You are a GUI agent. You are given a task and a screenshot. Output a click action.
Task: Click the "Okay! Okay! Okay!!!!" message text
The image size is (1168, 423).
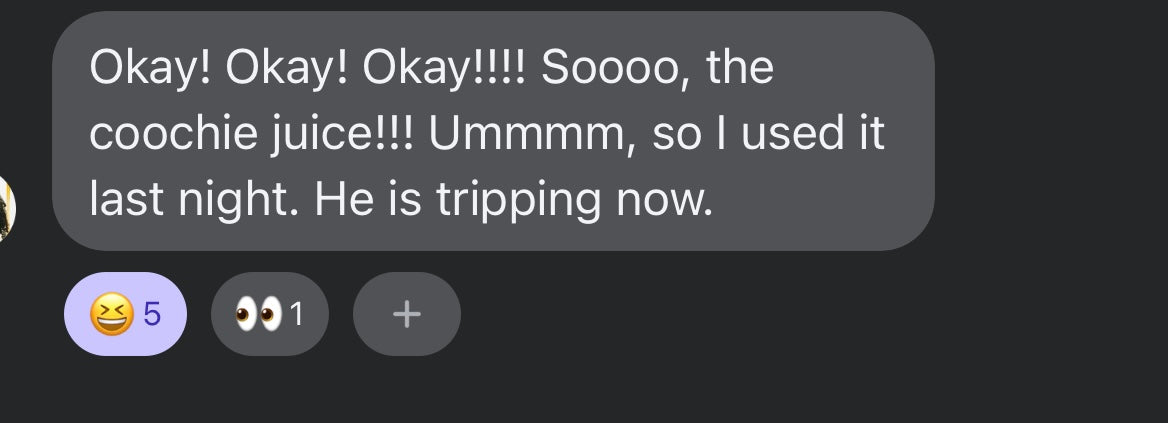pos(308,68)
